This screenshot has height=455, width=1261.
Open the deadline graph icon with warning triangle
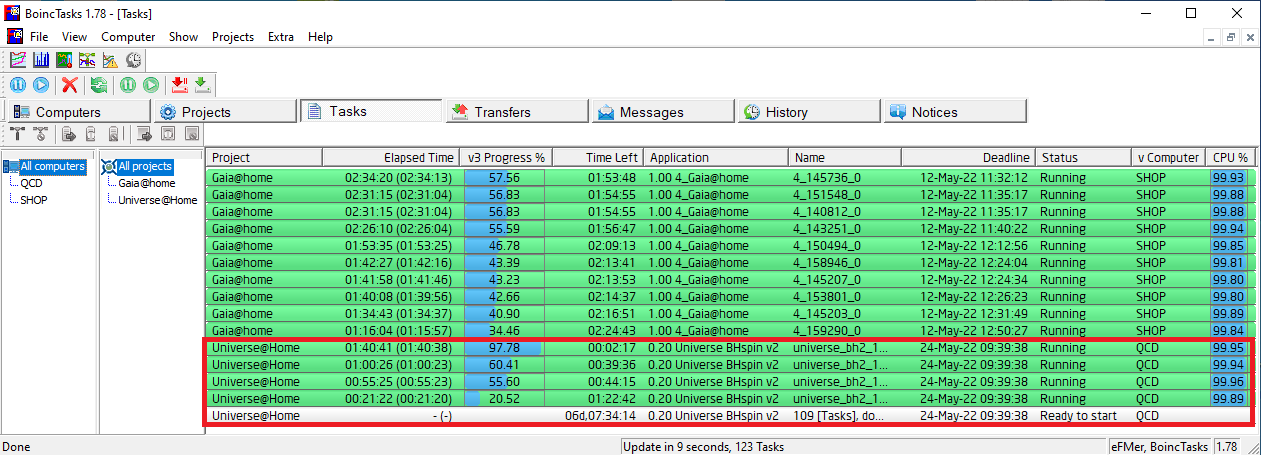coord(110,61)
